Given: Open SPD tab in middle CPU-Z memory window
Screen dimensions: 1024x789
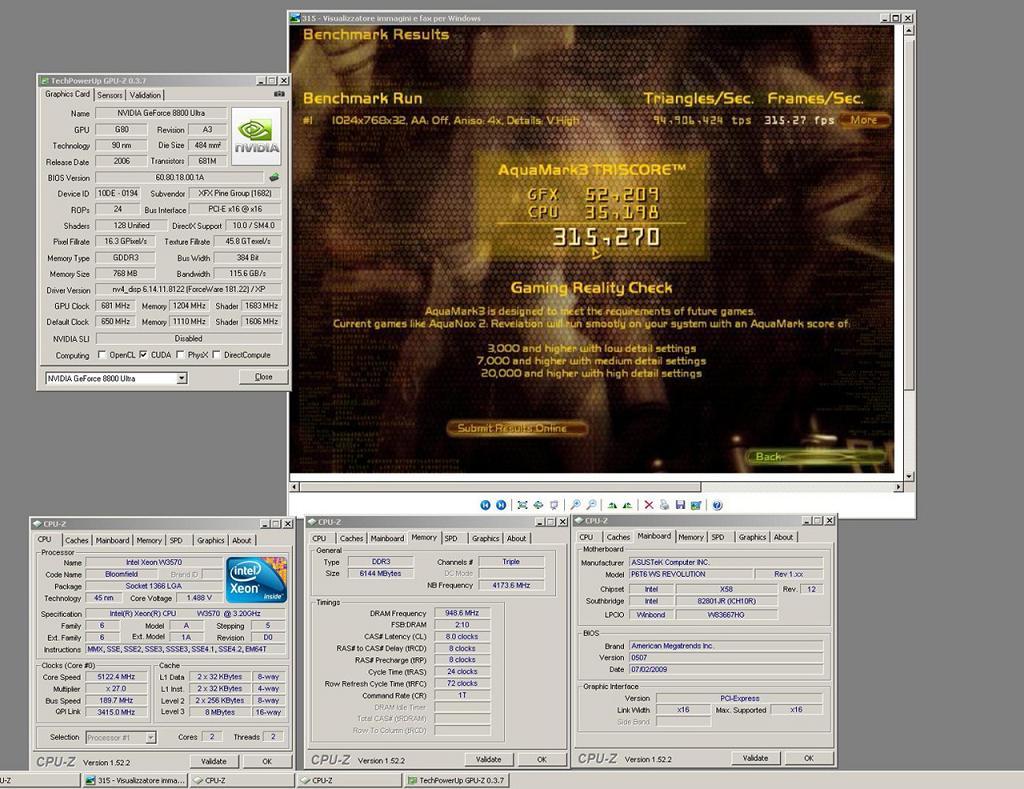Looking at the screenshot, I should tap(451, 538).
